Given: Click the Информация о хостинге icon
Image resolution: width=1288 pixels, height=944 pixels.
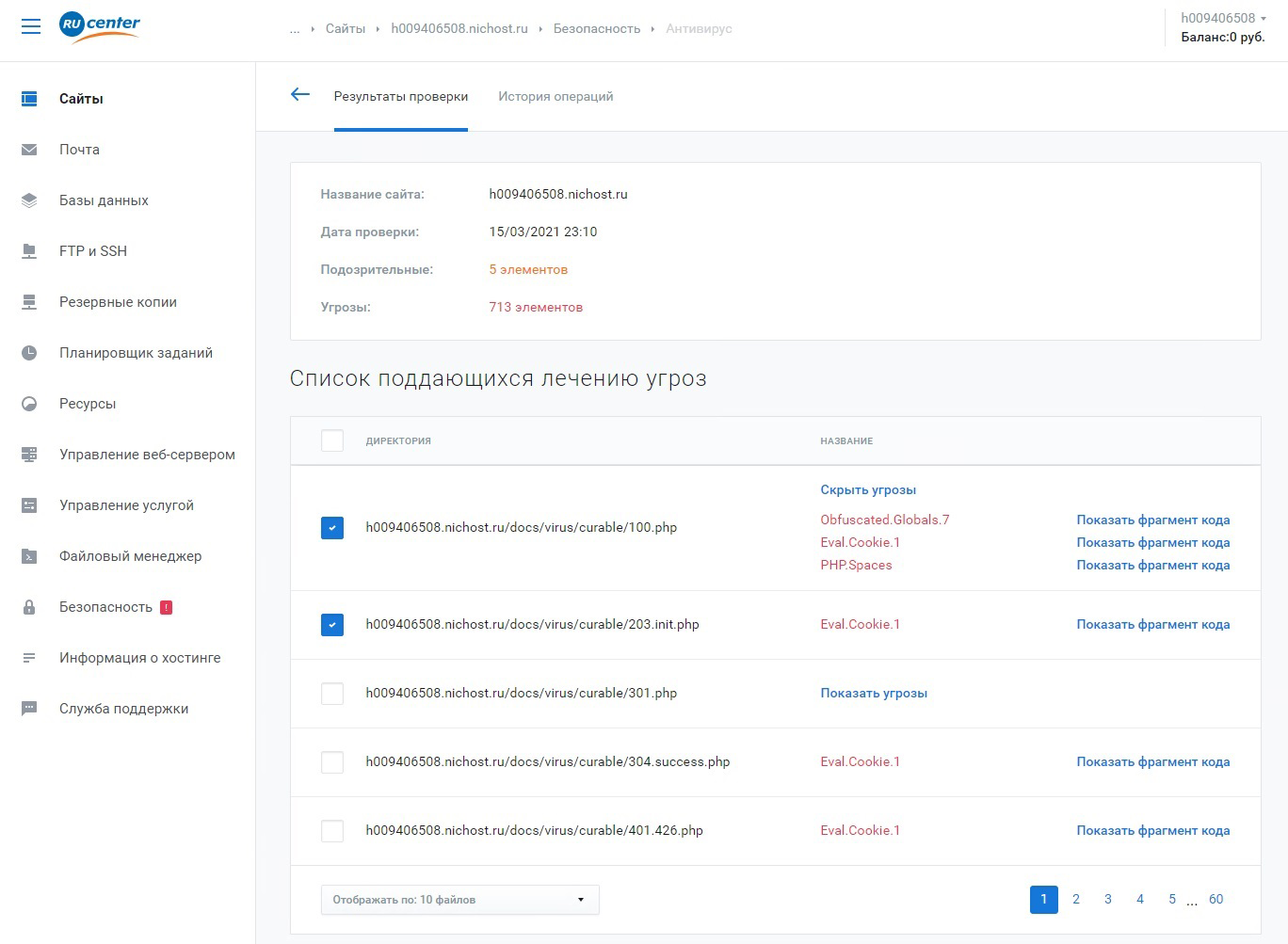Looking at the screenshot, I should pyautogui.click(x=29, y=658).
